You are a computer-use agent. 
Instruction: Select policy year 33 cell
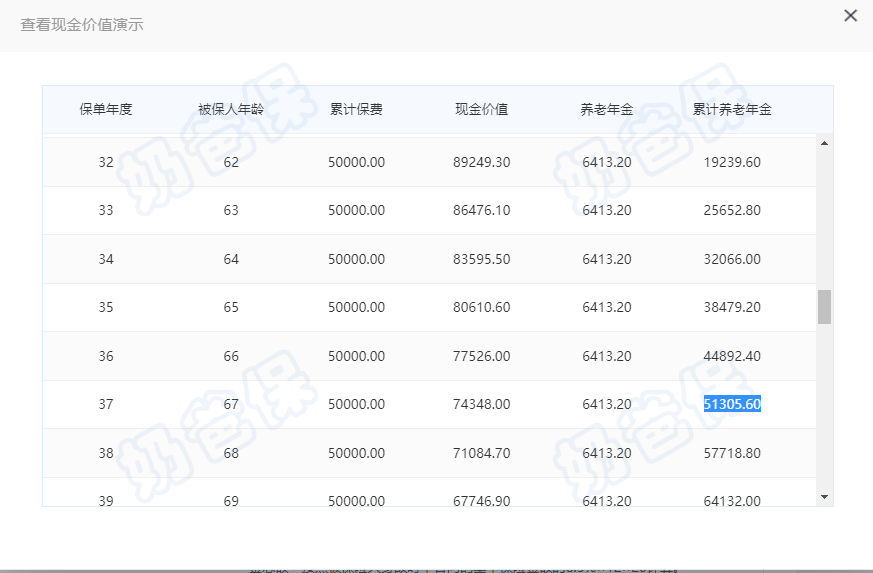pyautogui.click(x=106, y=210)
